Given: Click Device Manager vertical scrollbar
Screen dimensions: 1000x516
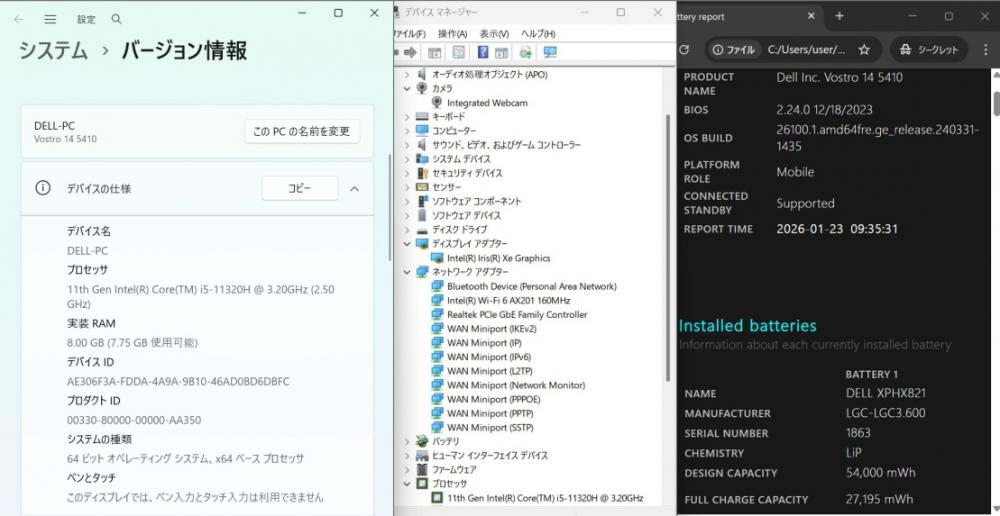Looking at the screenshot, I should [x=667, y=249].
